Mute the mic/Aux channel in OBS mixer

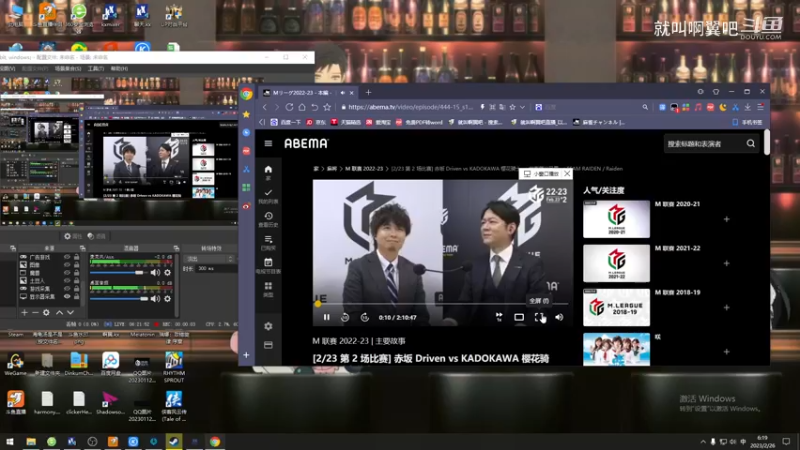point(155,273)
